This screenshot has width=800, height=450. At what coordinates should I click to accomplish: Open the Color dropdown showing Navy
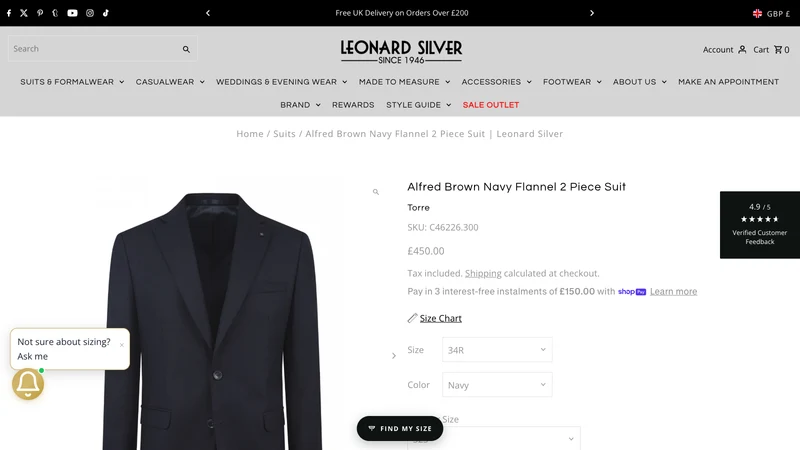497,385
